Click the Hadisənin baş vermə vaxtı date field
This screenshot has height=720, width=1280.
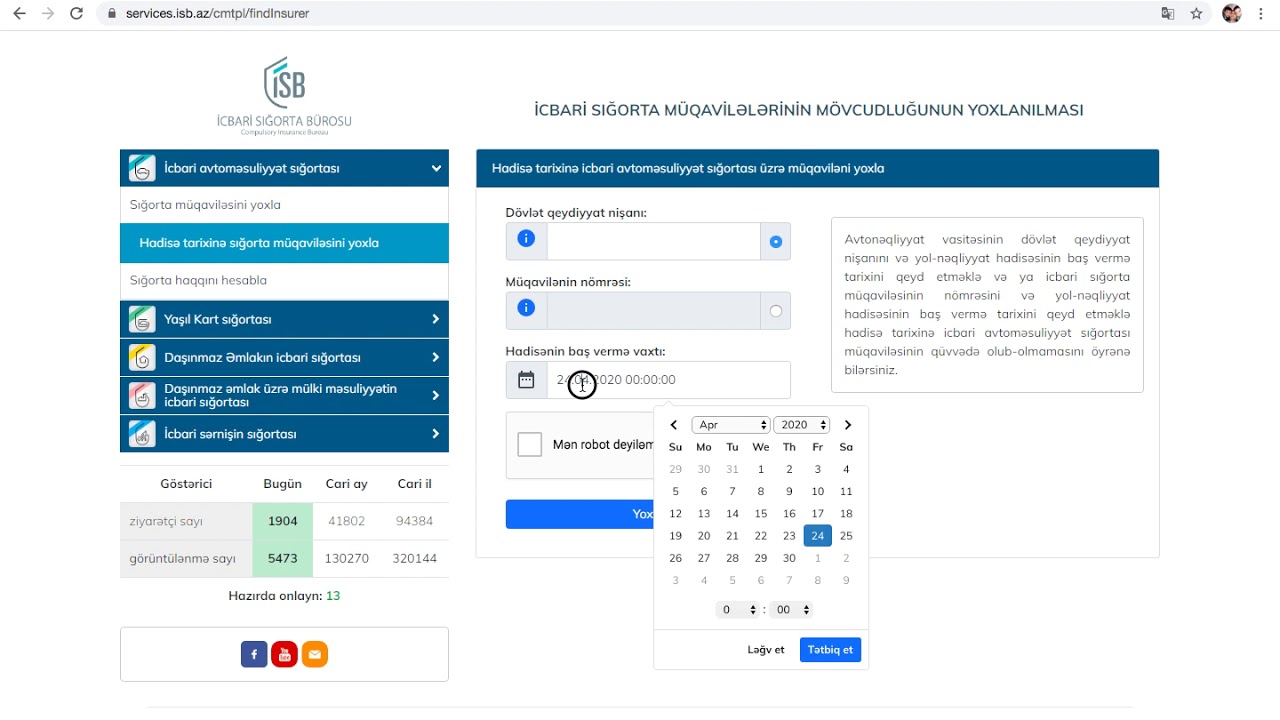click(668, 380)
